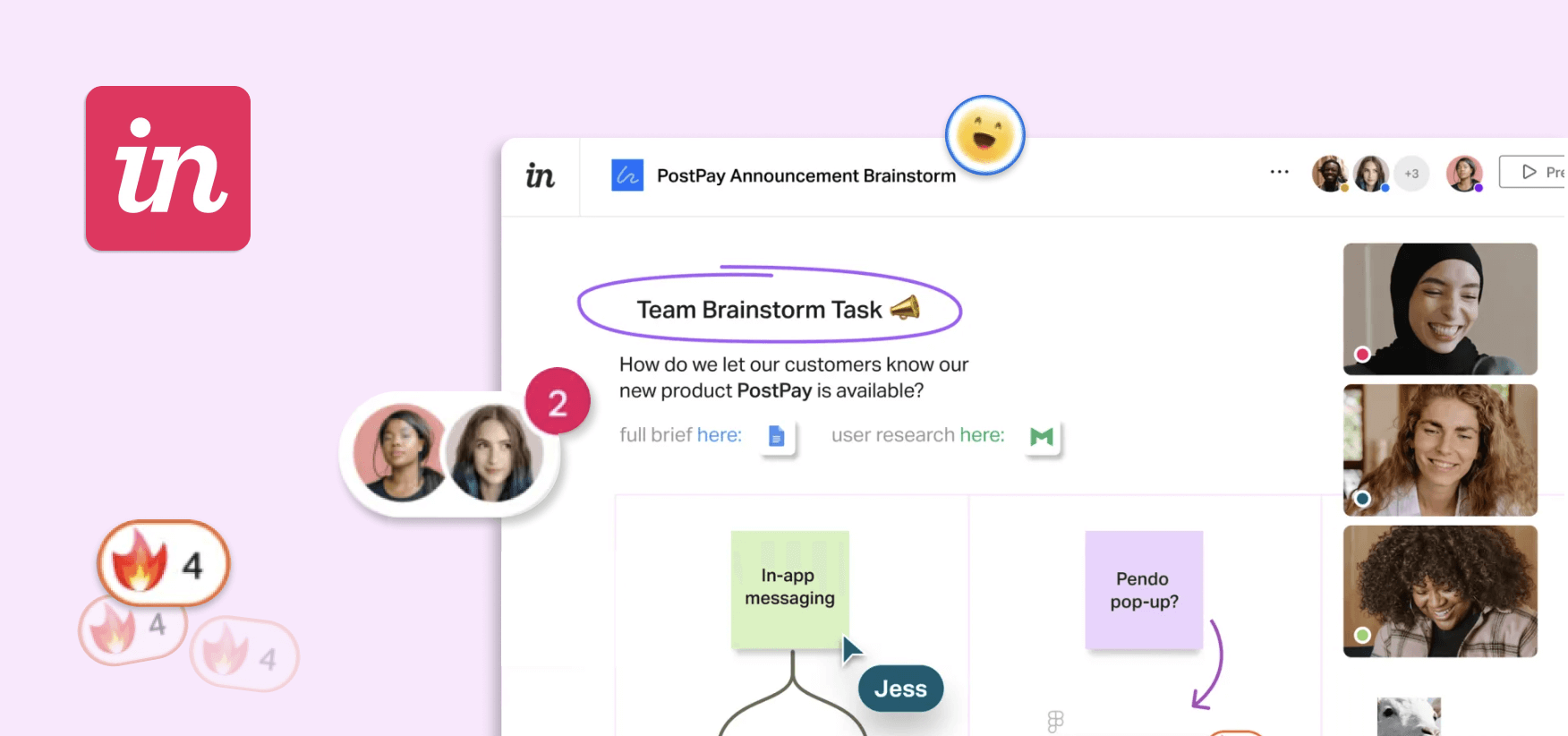This screenshot has width=1568, height=736.
Task: Click the laughing emoji reaction bubble
Action: click(x=984, y=136)
